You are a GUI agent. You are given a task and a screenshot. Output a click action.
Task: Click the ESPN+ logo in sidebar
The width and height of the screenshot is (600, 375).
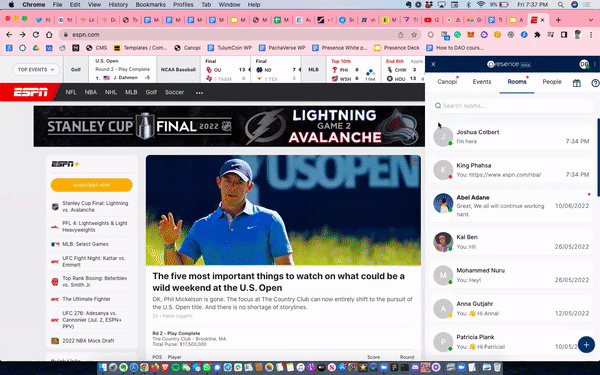(65, 164)
